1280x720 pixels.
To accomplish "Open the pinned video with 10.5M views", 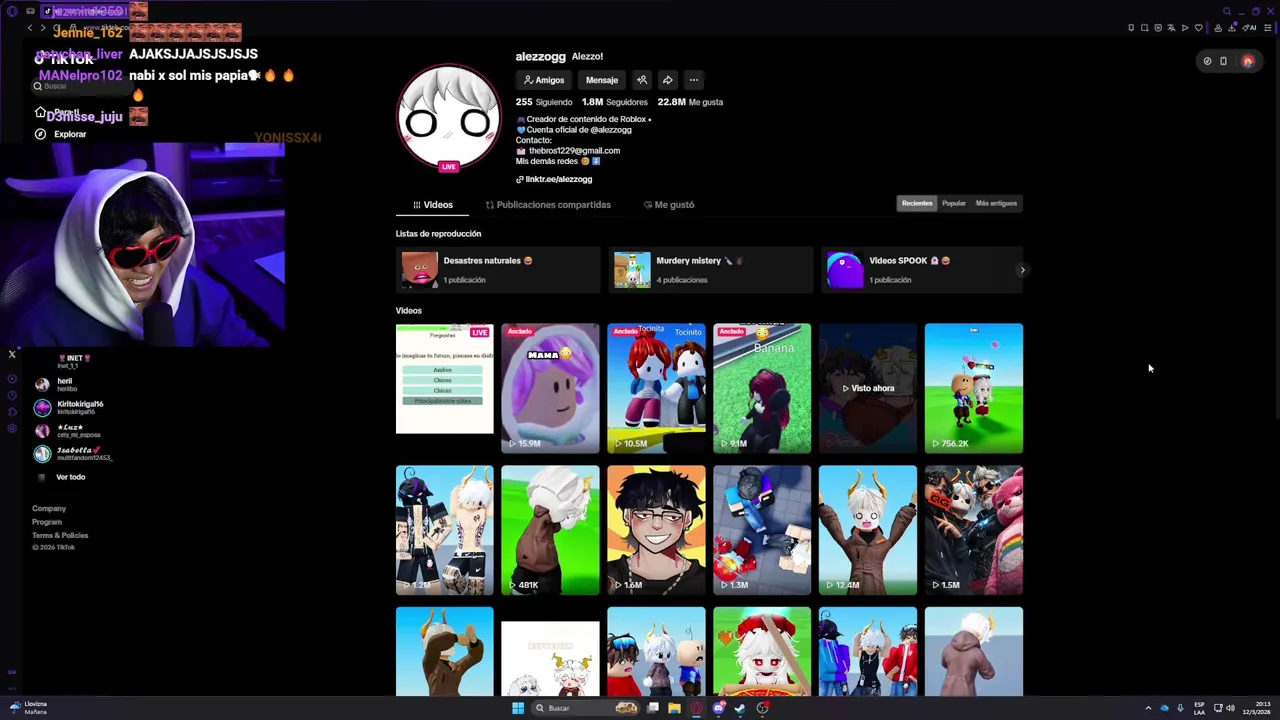I will pyautogui.click(x=656, y=388).
